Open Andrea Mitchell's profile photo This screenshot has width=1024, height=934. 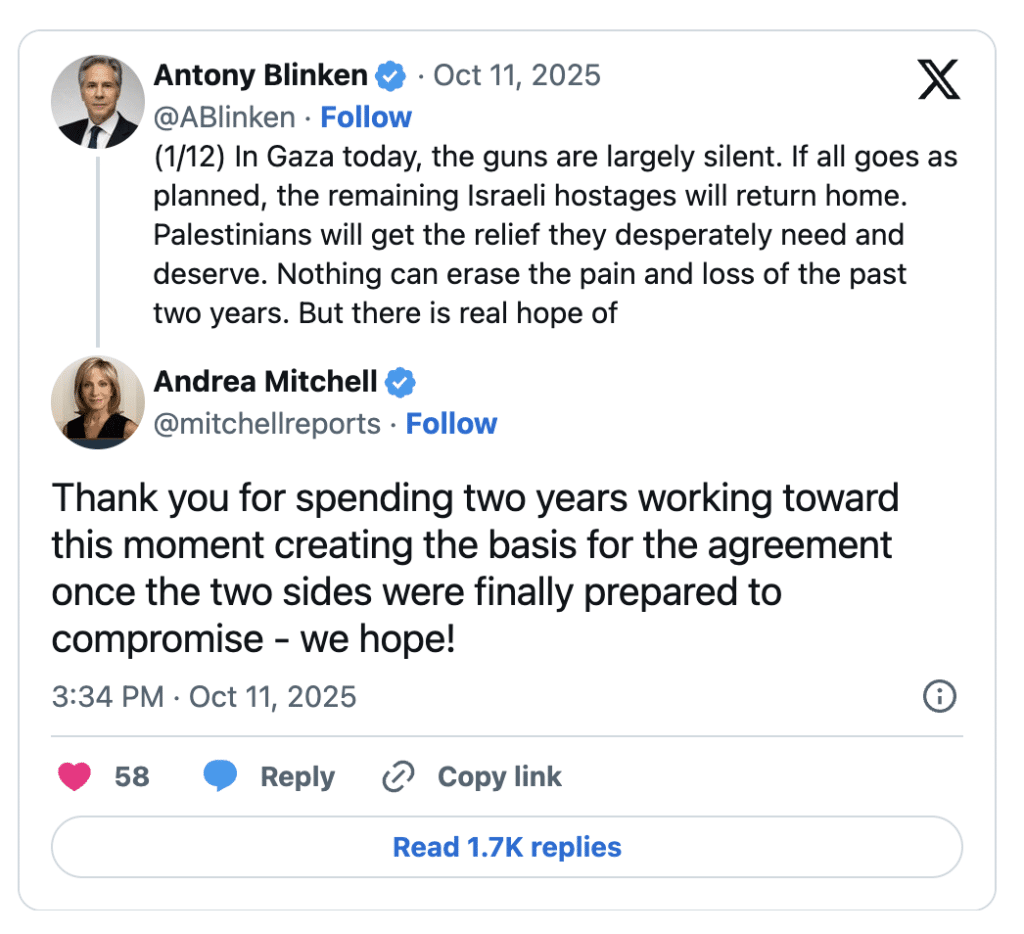(x=98, y=402)
